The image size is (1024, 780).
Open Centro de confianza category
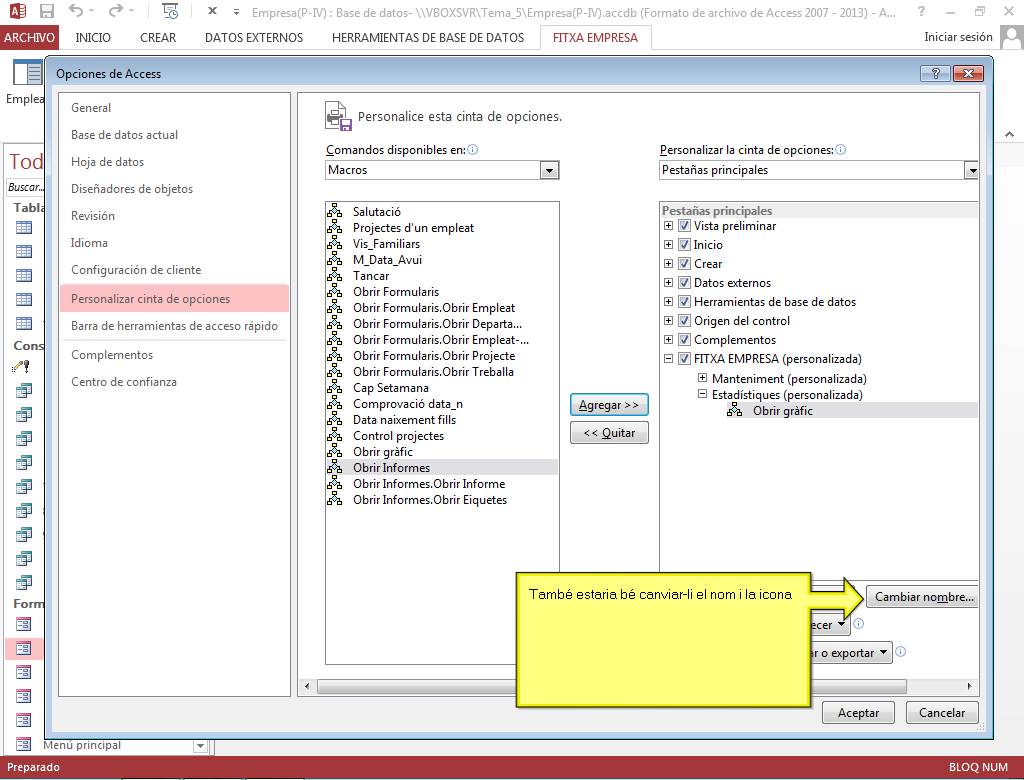(124, 382)
